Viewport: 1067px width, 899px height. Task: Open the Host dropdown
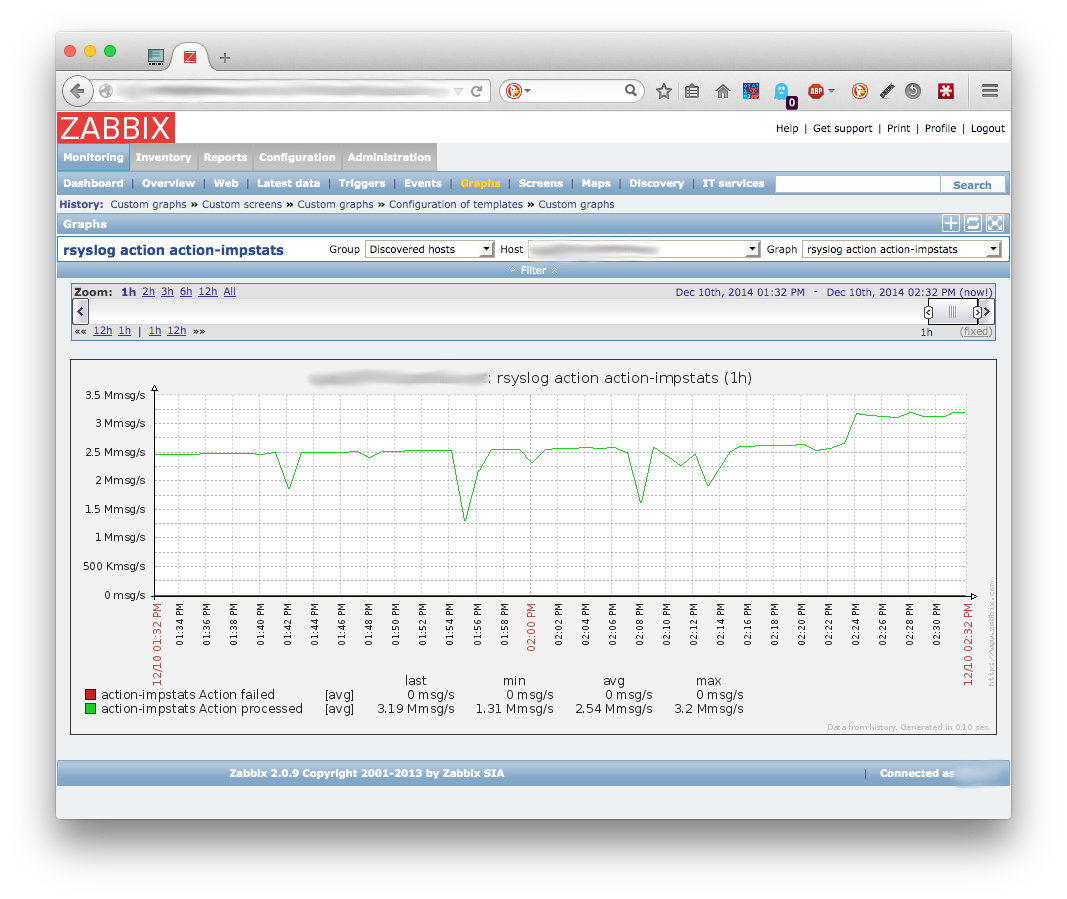point(644,249)
